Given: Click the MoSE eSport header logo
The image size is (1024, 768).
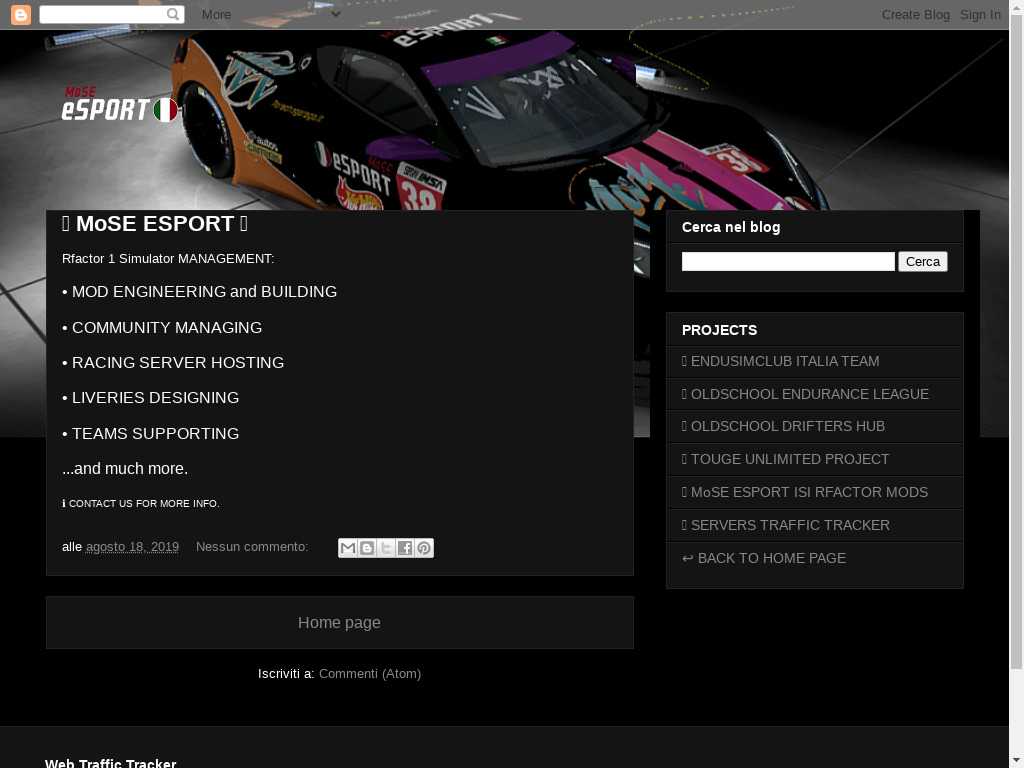Looking at the screenshot, I should 119,105.
